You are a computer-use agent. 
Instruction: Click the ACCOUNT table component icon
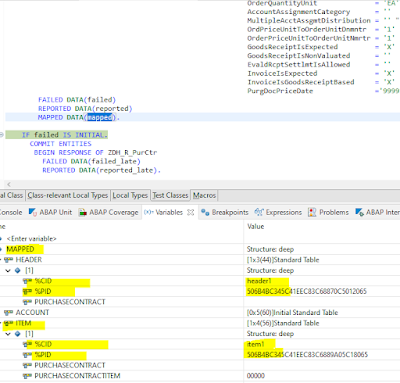coord(9,312)
